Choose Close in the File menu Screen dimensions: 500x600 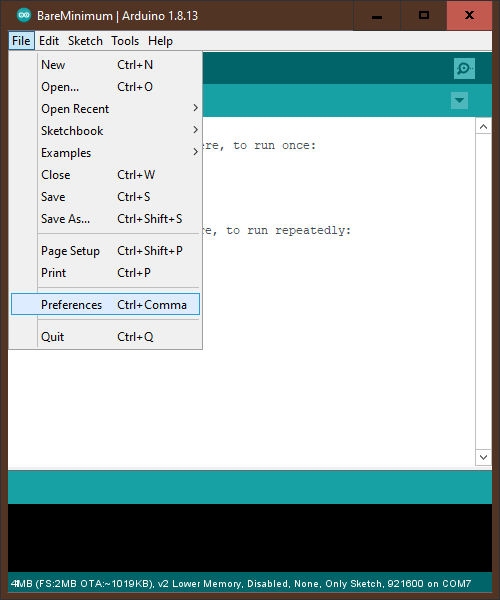[105, 175]
